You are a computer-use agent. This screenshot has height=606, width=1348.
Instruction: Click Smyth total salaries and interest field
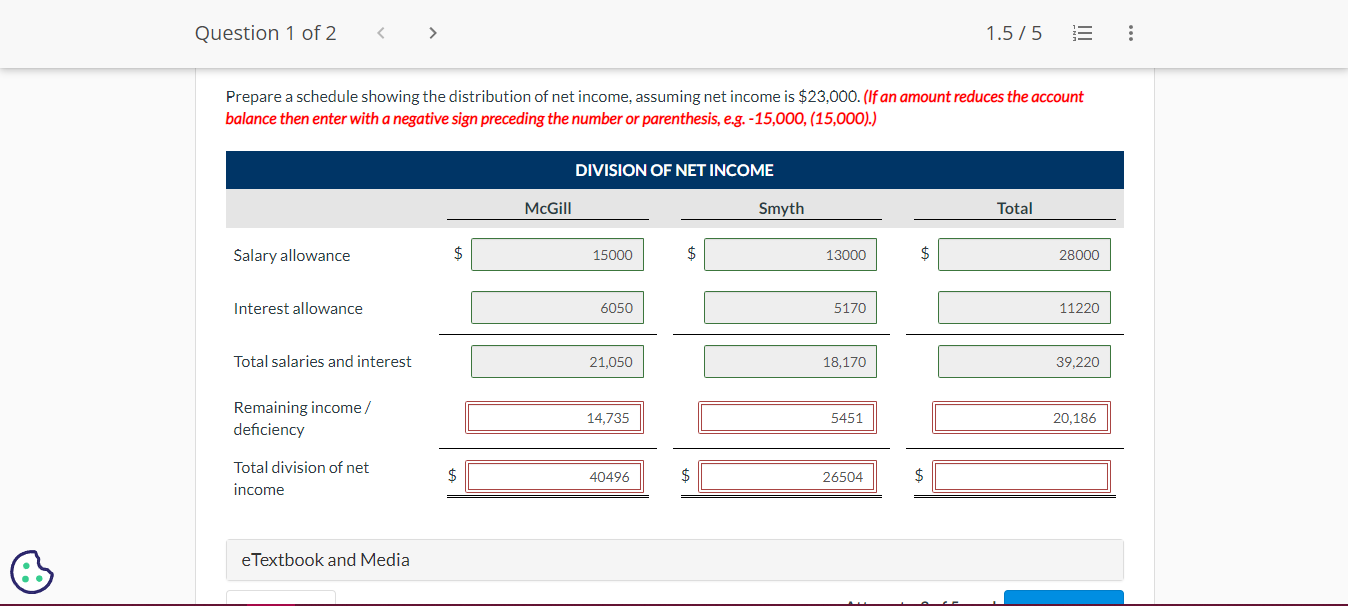click(x=791, y=362)
